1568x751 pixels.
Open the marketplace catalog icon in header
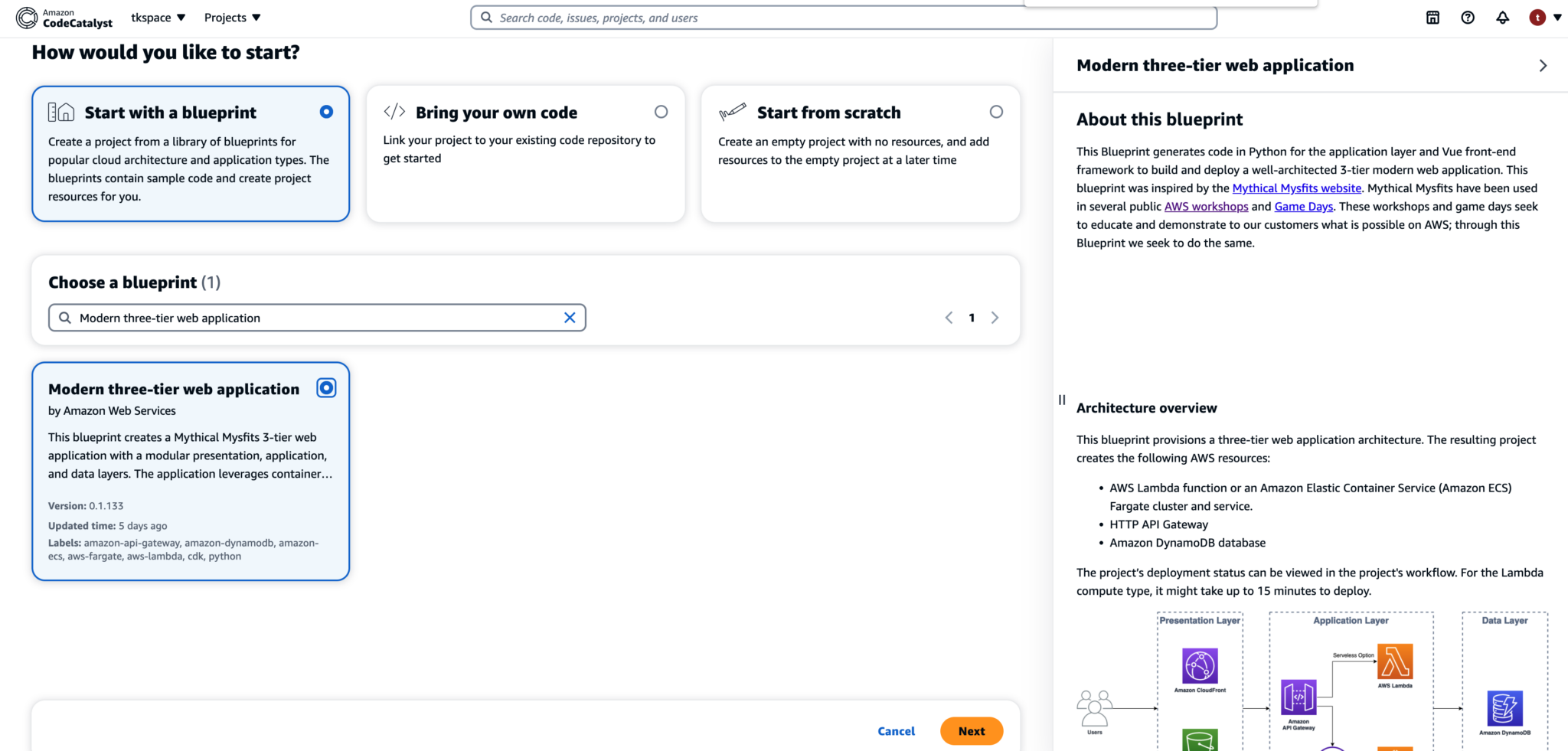(1432, 18)
